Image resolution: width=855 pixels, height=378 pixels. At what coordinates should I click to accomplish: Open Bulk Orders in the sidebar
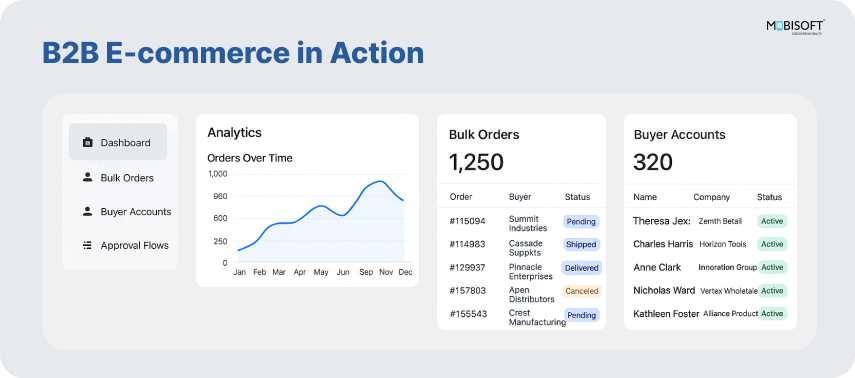pos(118,178)
